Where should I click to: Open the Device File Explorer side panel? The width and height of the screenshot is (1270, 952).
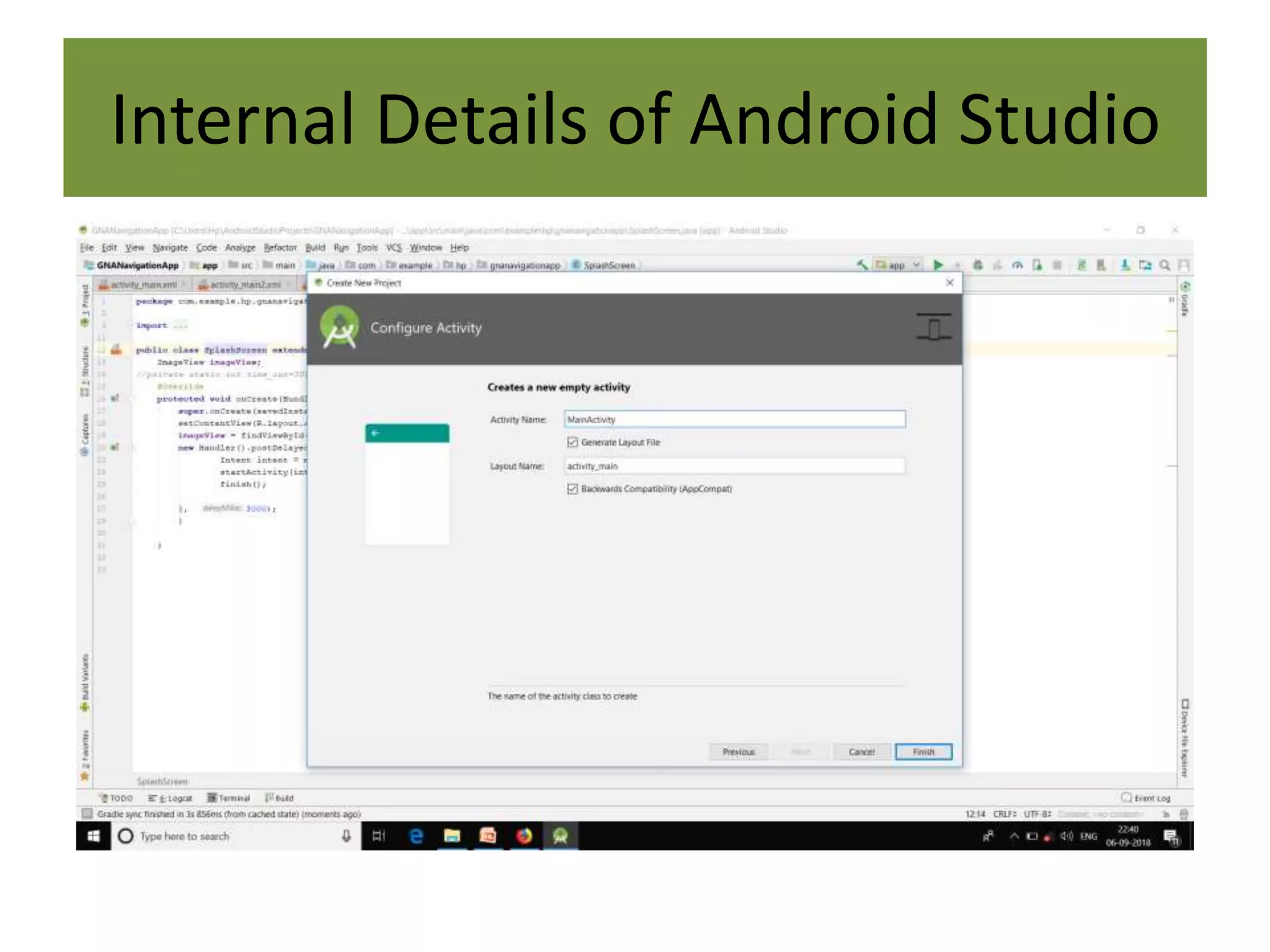click(x=1184, y=738)
